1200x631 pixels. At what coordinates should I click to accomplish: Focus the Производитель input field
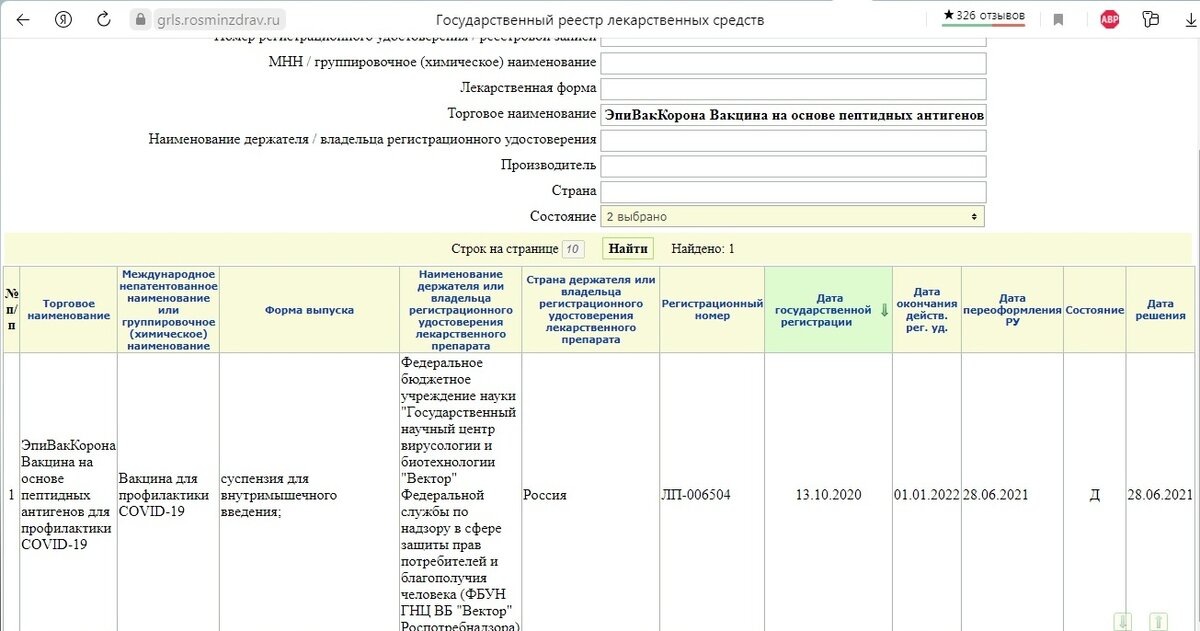coord(793,166)
